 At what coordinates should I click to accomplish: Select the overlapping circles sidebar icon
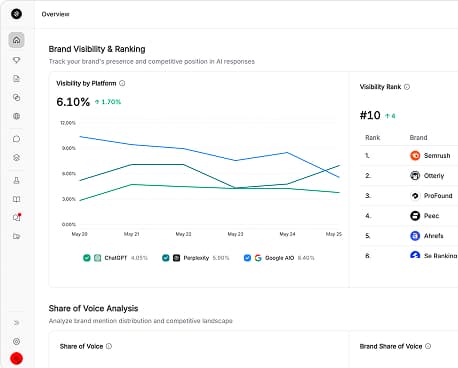click(x=16, y=97)
